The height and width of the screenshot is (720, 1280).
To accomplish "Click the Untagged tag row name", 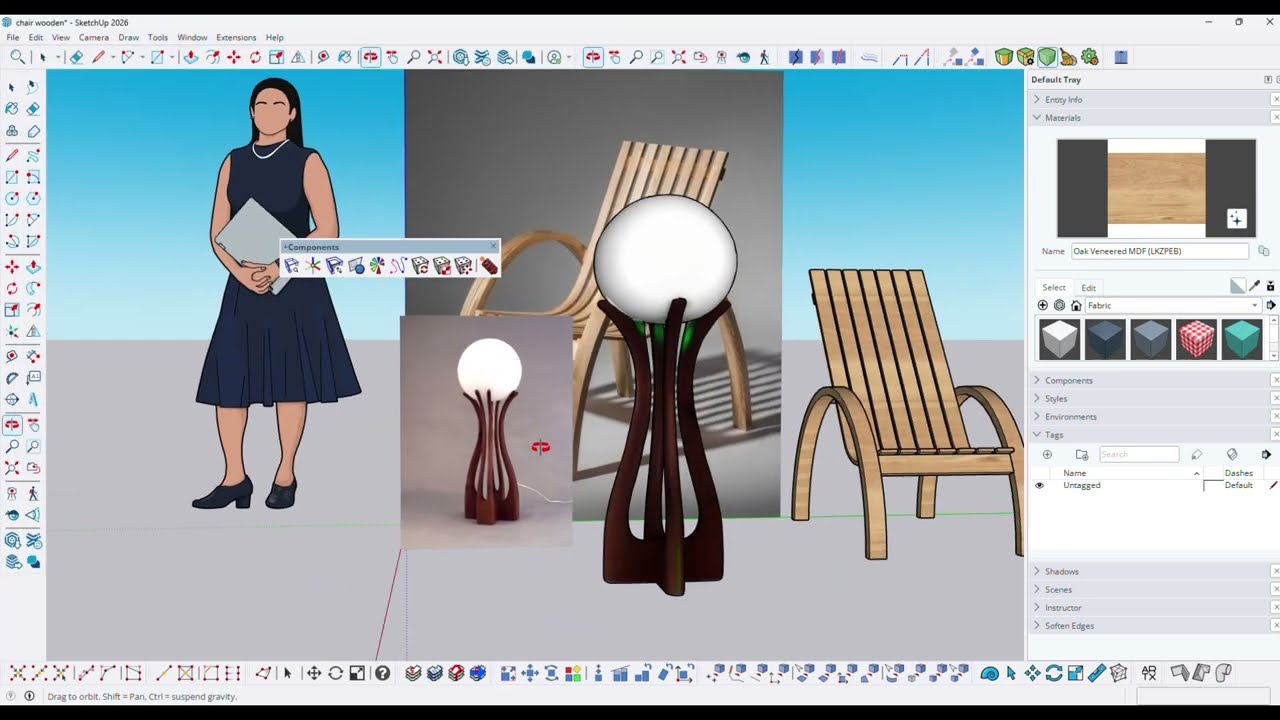I will pyautogui.click(x=1081, y=486).
